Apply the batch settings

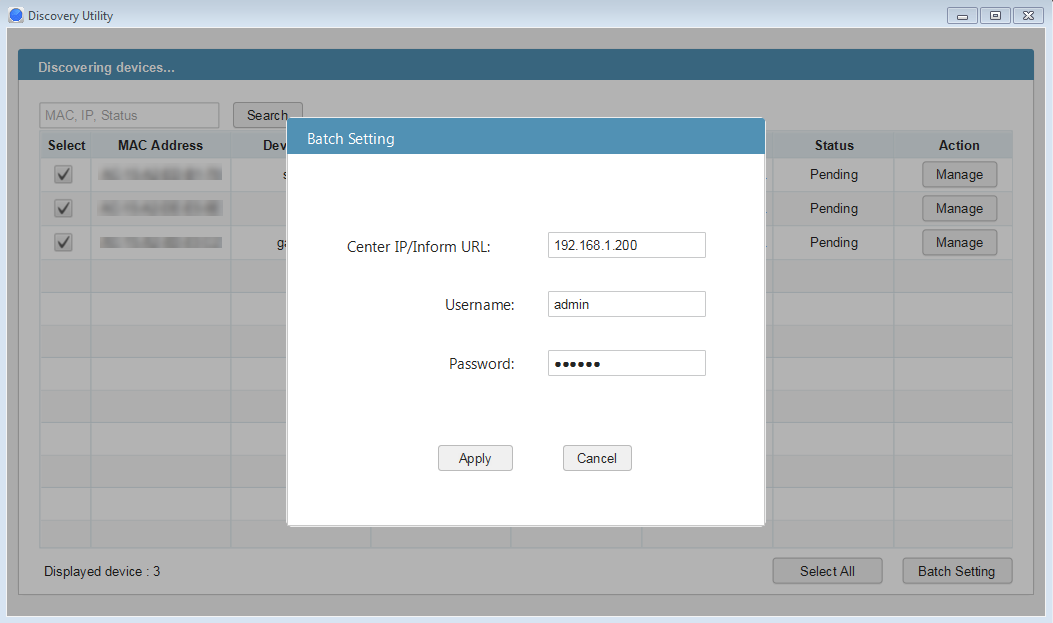click(x=475, y=458)
